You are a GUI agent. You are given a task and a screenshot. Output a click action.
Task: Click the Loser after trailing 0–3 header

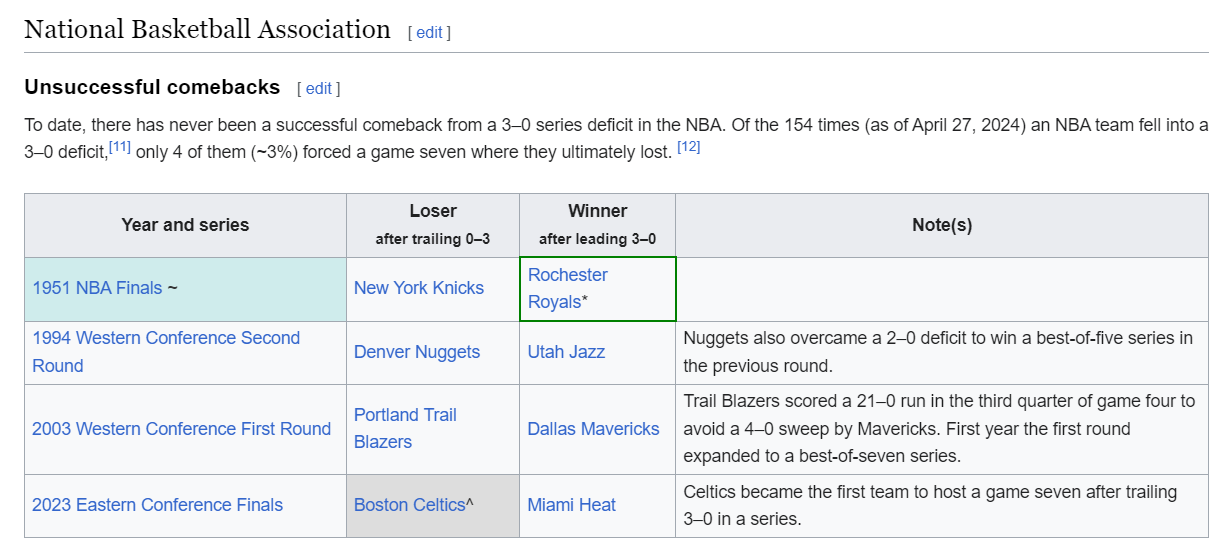tap(433, 224)
